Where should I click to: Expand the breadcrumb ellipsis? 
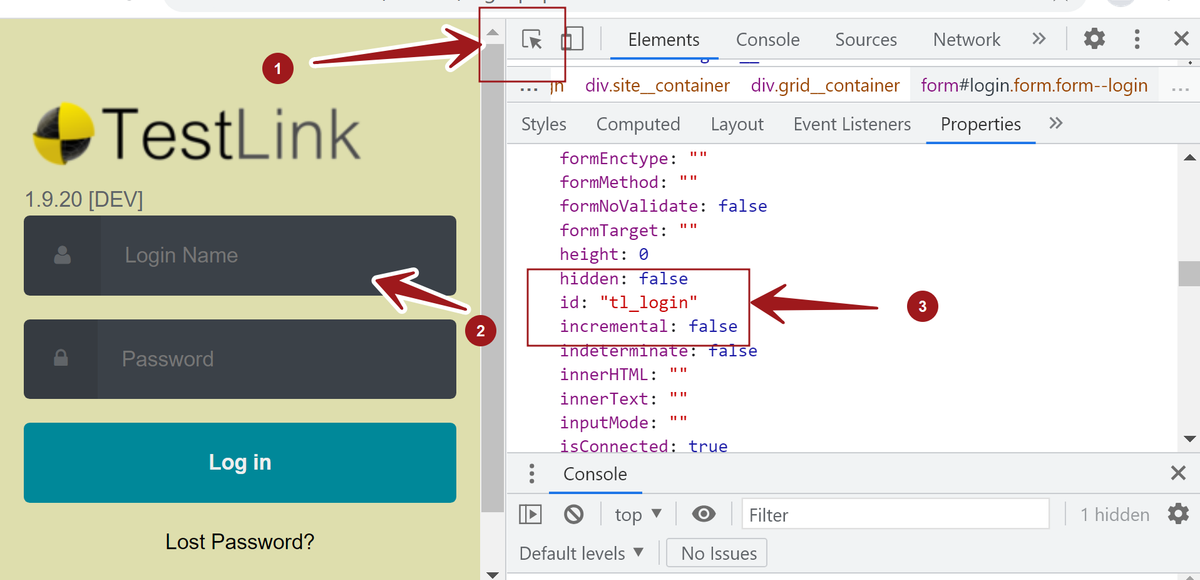coord(528,86)
